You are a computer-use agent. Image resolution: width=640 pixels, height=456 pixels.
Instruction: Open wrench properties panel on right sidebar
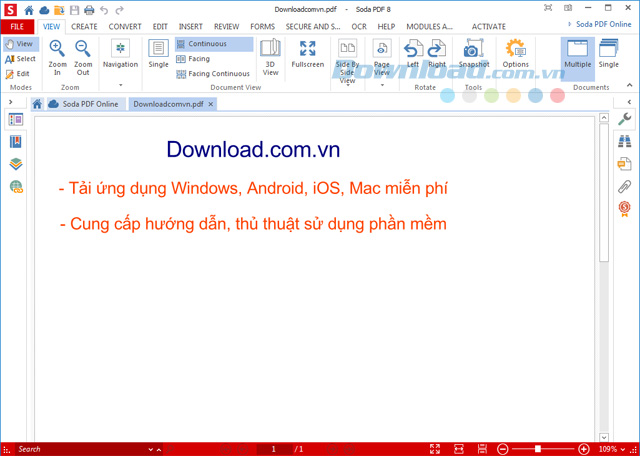624,119
